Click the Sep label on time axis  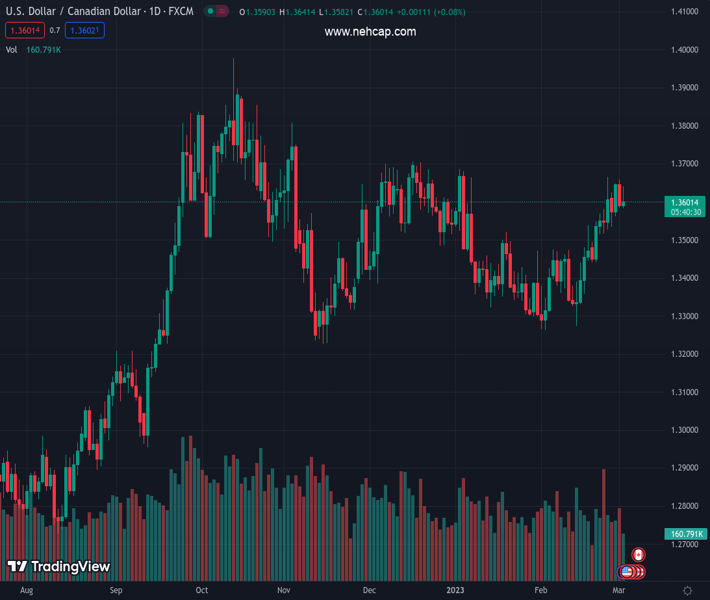(116, 591)
